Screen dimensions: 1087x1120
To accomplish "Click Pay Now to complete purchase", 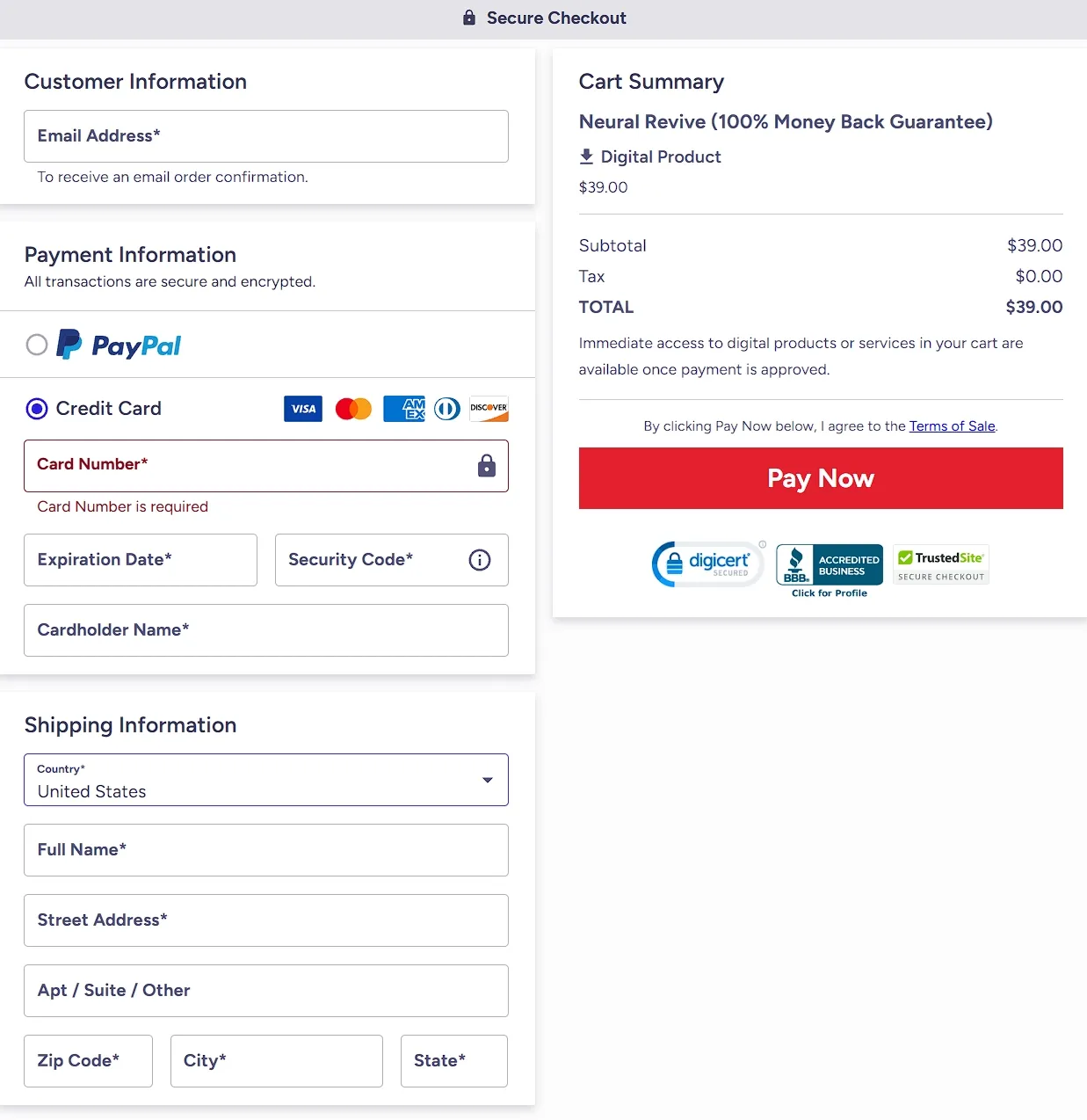I will [x=820, y=478].
